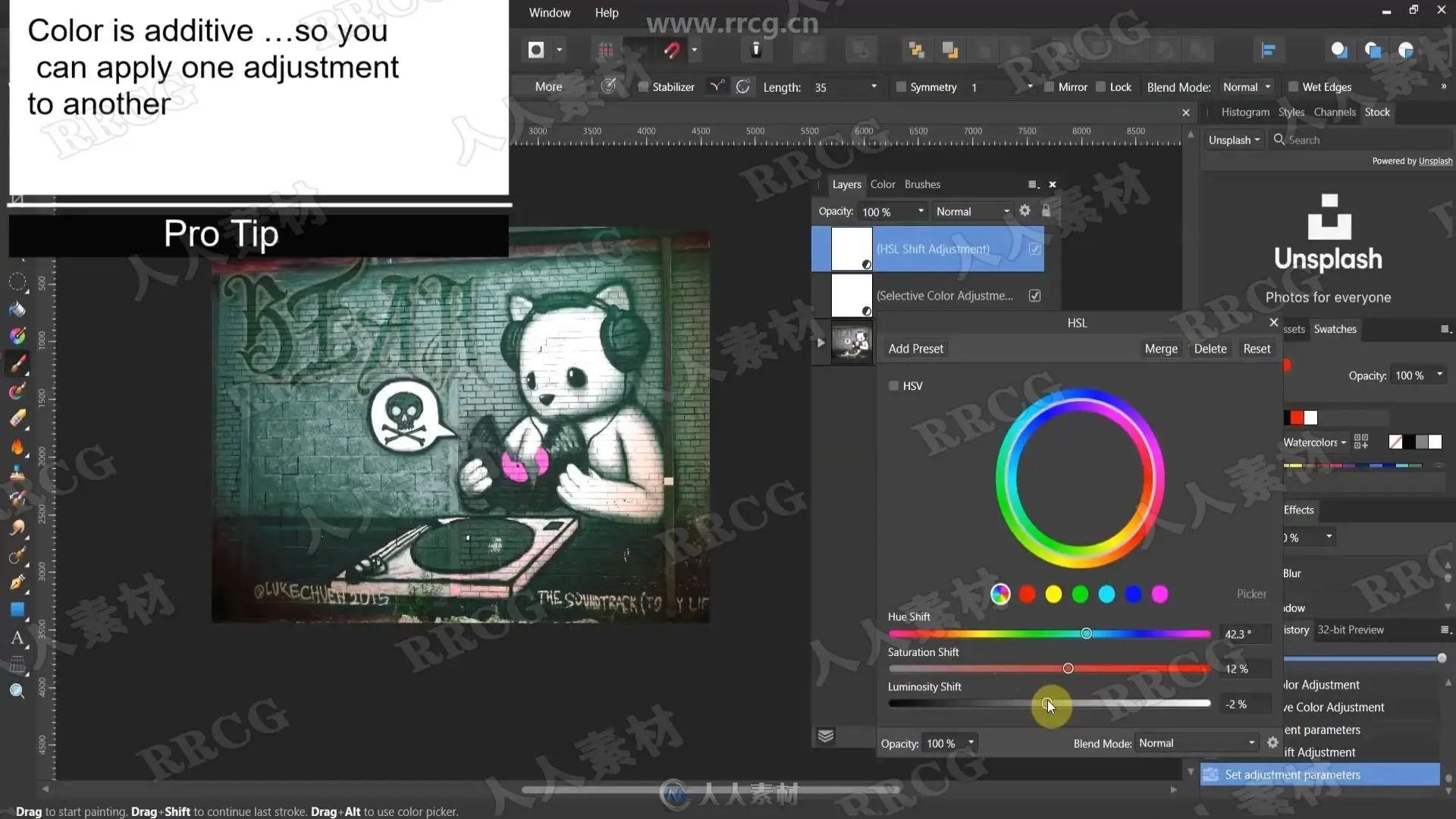Enable the Wet Edges checkbox
The width and height of the screenshot is (1456, 819).
click(1293, 86)
